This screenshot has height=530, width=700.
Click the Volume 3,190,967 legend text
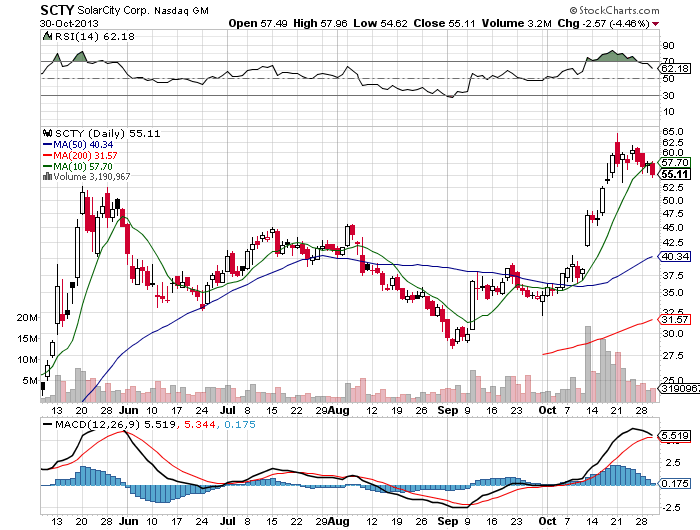[x=92, y=177]
